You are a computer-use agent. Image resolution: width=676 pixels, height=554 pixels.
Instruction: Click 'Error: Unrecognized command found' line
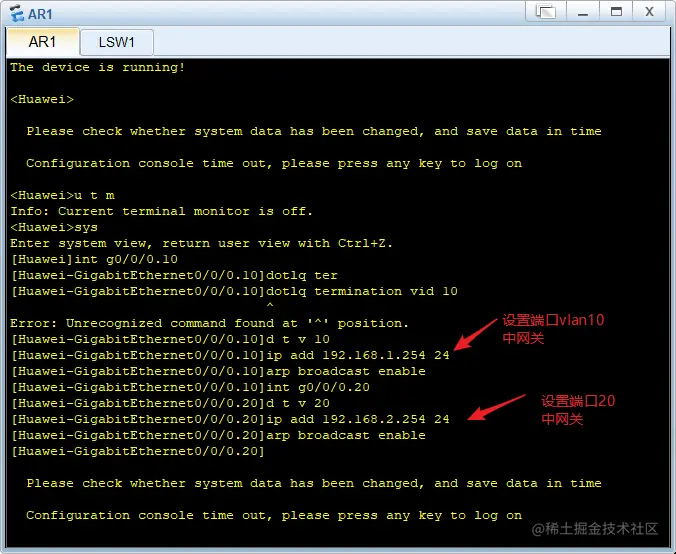[209, 323]
